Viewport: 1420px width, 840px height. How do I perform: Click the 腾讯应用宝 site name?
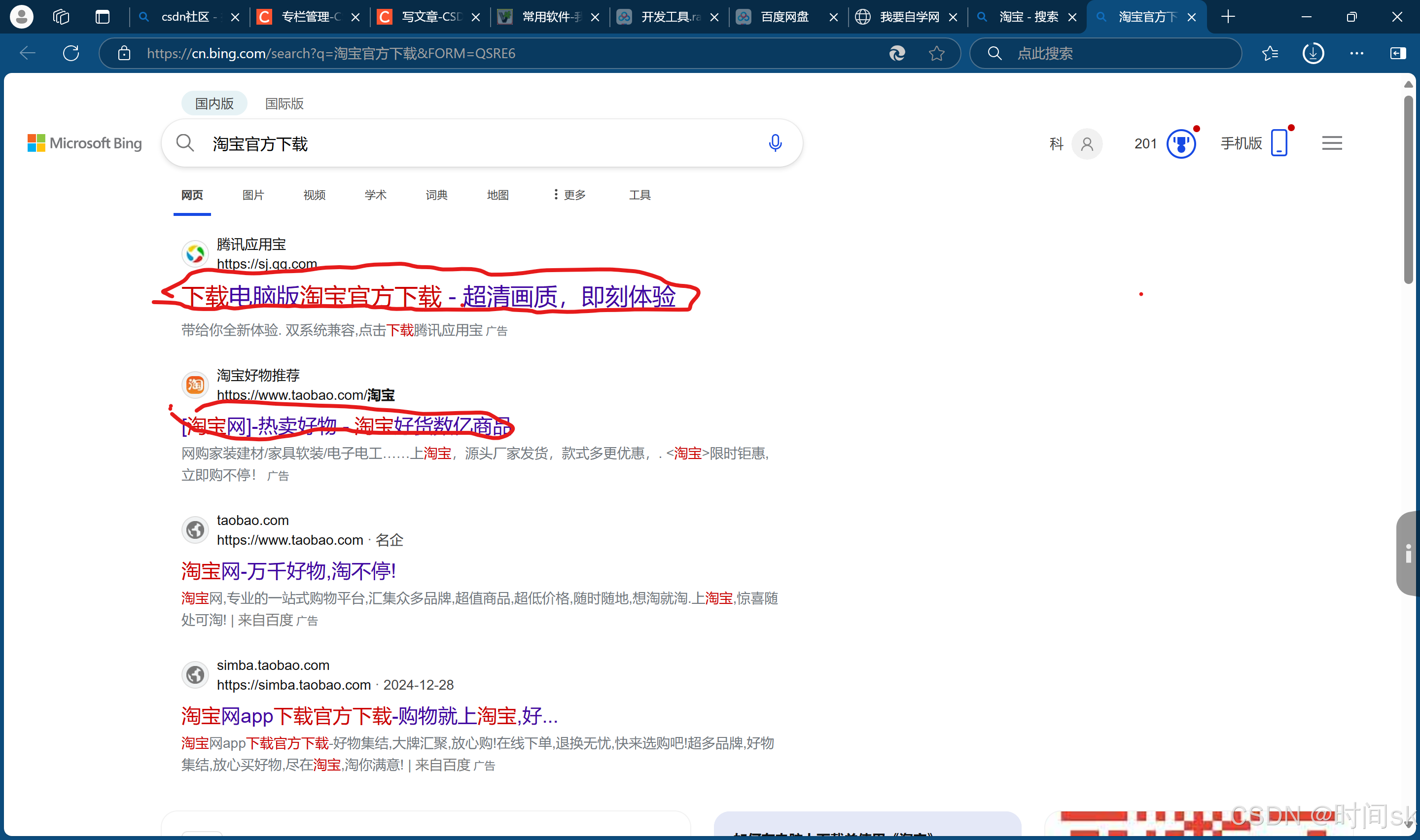pyautogui.click(x=251, y=245)
